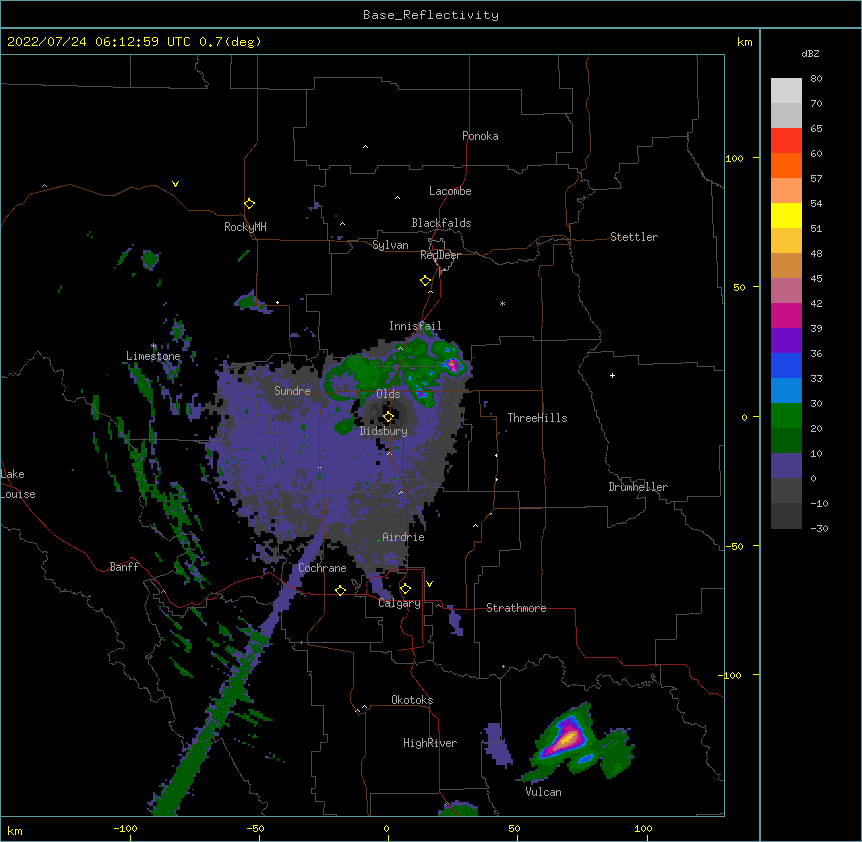
Task: Select the yellow 51-54 dBZ legend swatch
Action: tap(786, 216)
